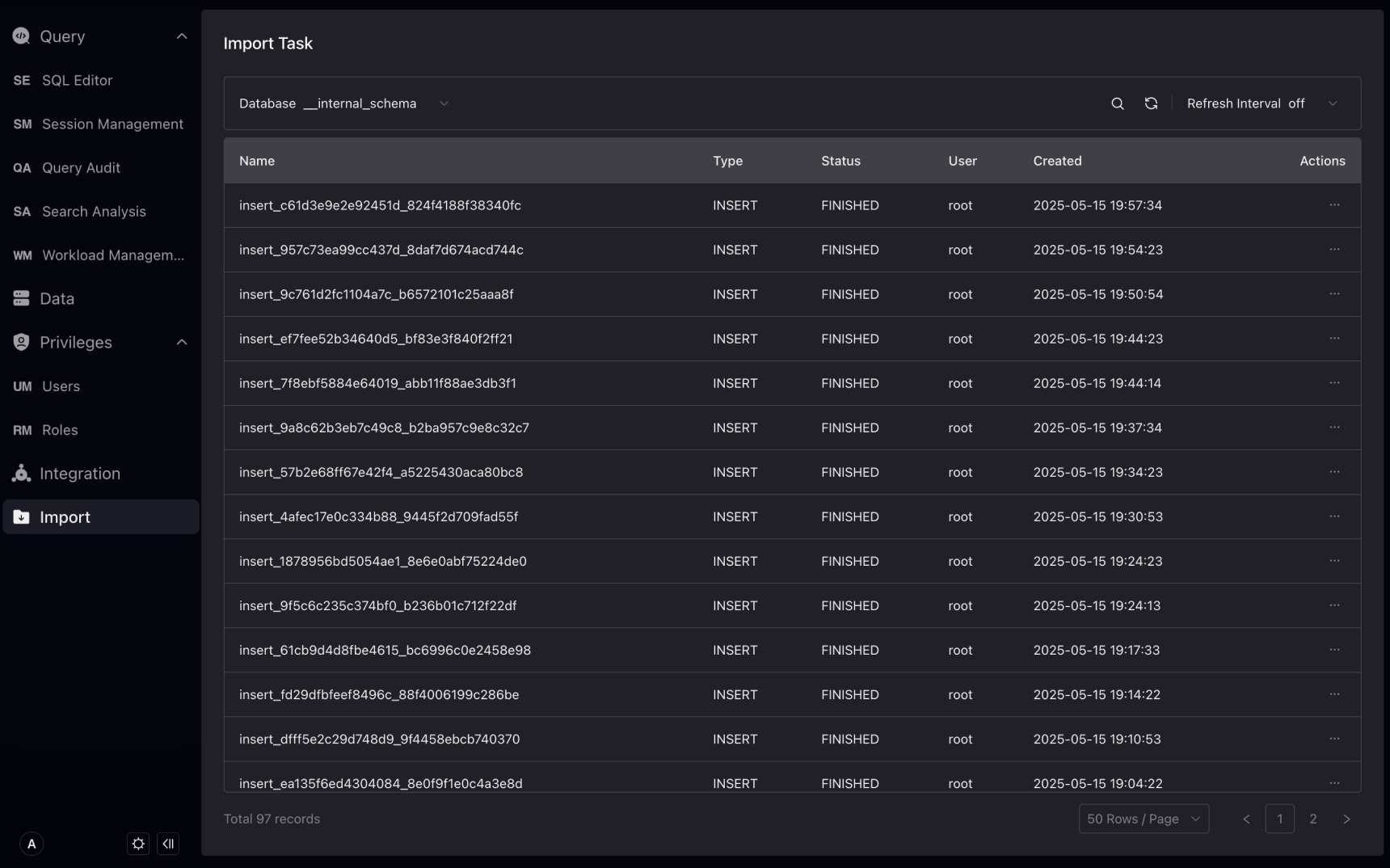The image size is (1390, 868).
Task: Open Session Management
Action: [x=112, y=124]
